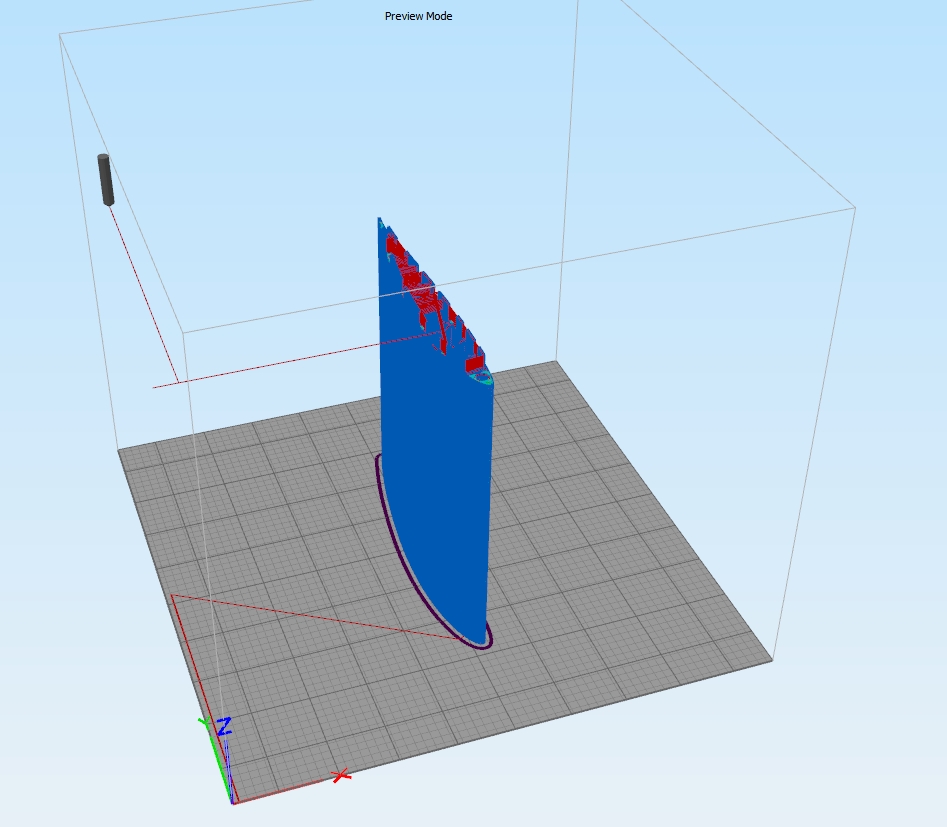This screenshot has width=947, height=827.
Task: Click the far back corner of build plate
Action: point(555,362)
